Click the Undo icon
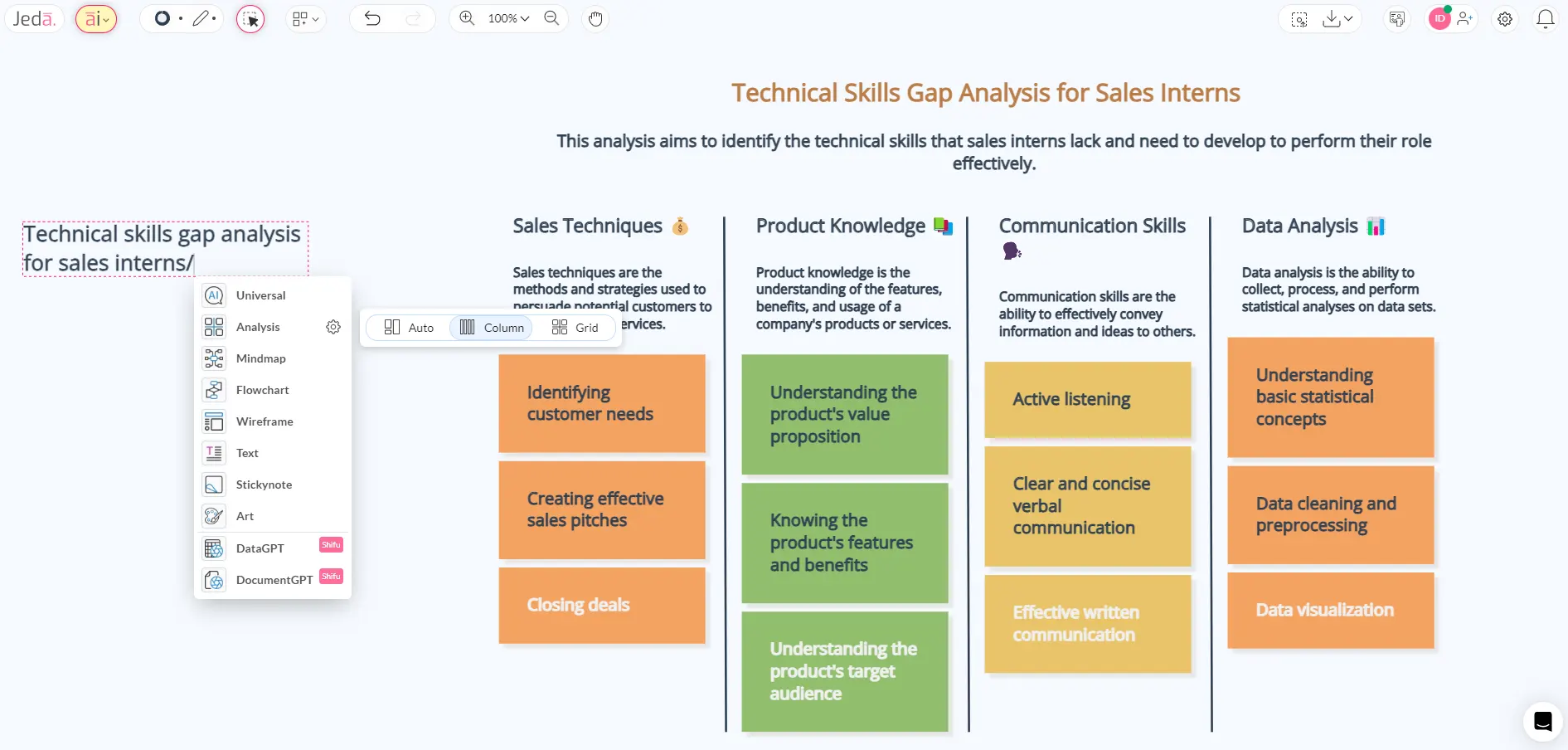Image resolution: width=1568 pixels, height=750 pixels. (372, 18)
